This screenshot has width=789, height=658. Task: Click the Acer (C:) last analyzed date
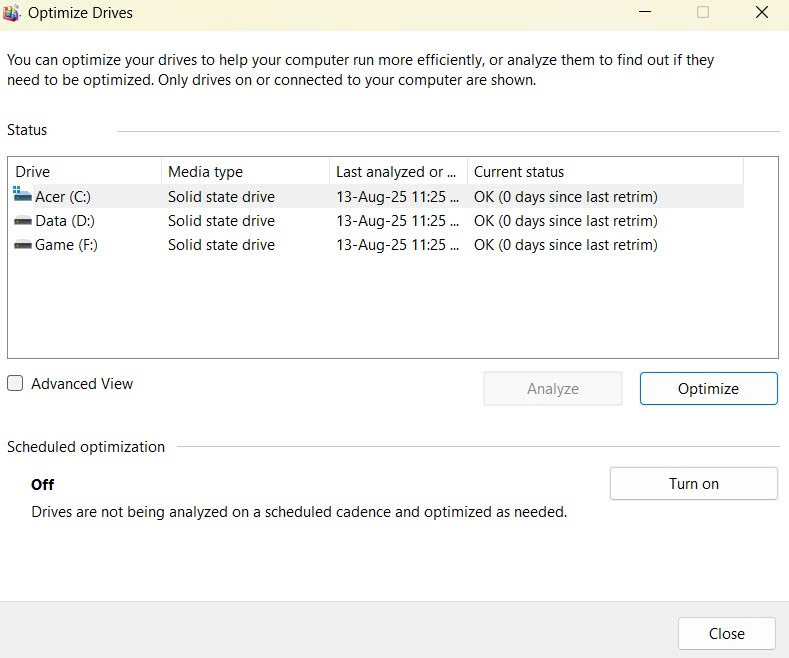click(x=397, y=197)
